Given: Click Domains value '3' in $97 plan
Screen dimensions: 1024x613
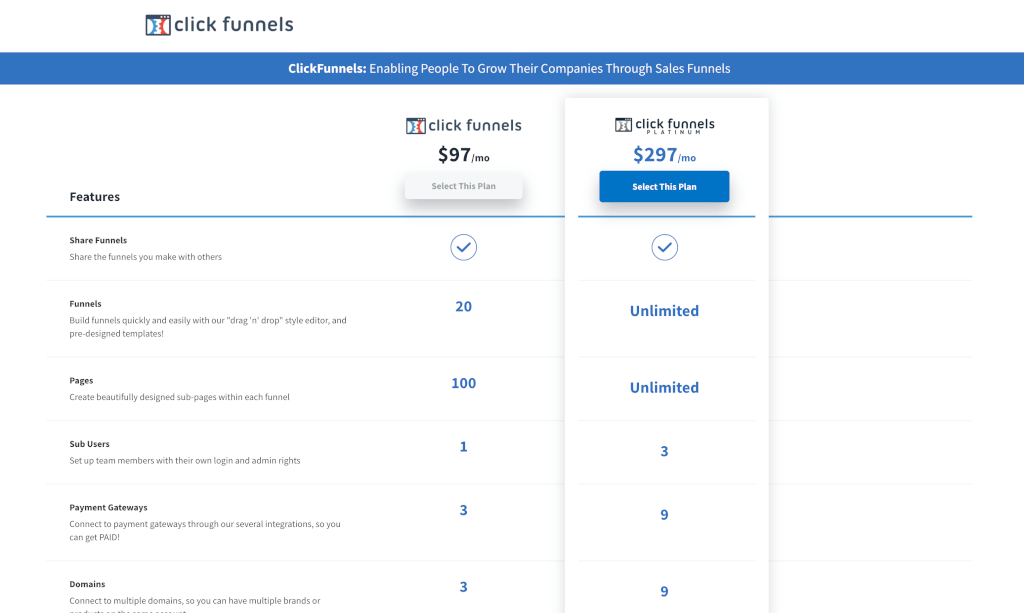Looking at the screenshot, I should point(464,587).
